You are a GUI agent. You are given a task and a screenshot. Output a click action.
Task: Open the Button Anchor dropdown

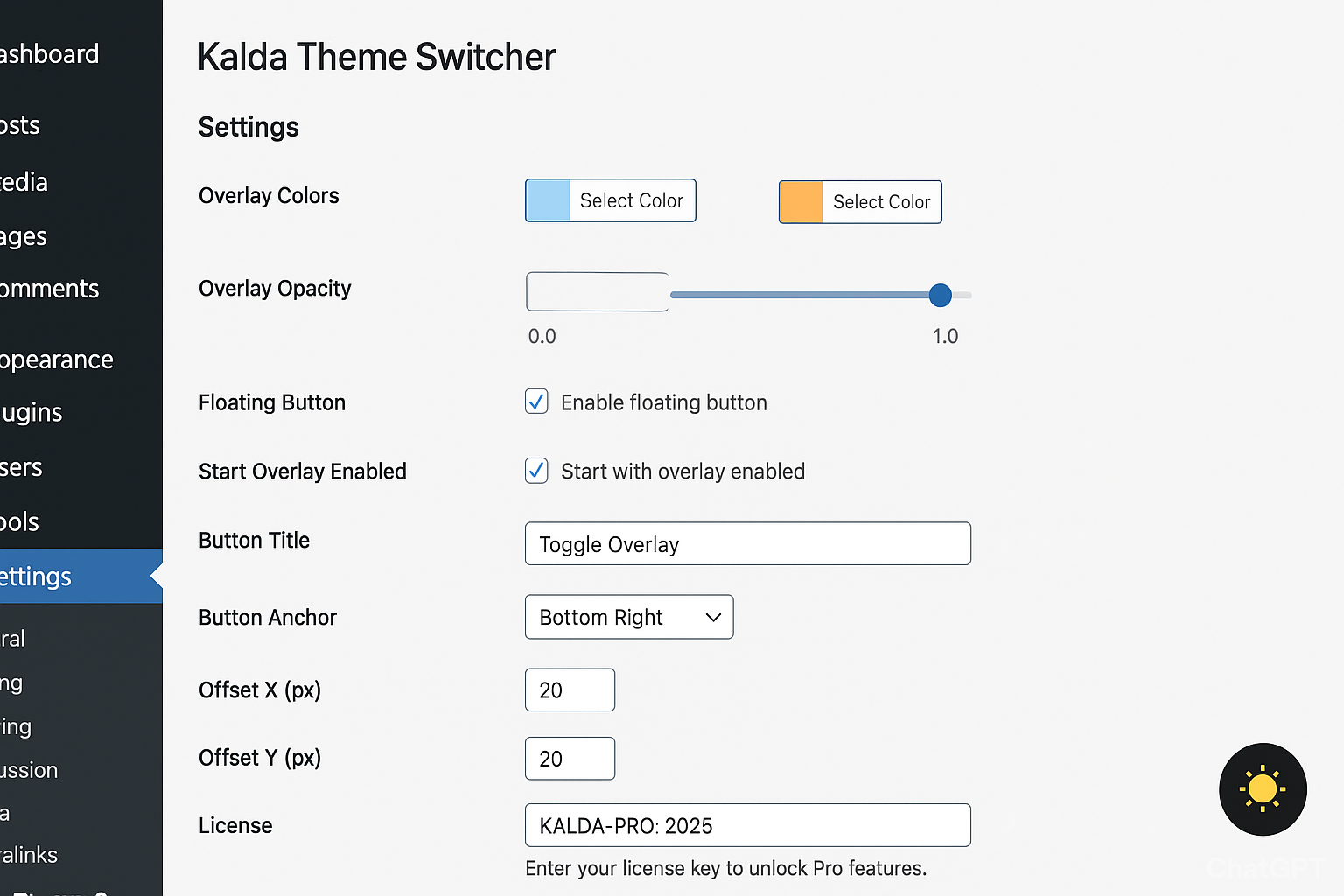[628, 617]
